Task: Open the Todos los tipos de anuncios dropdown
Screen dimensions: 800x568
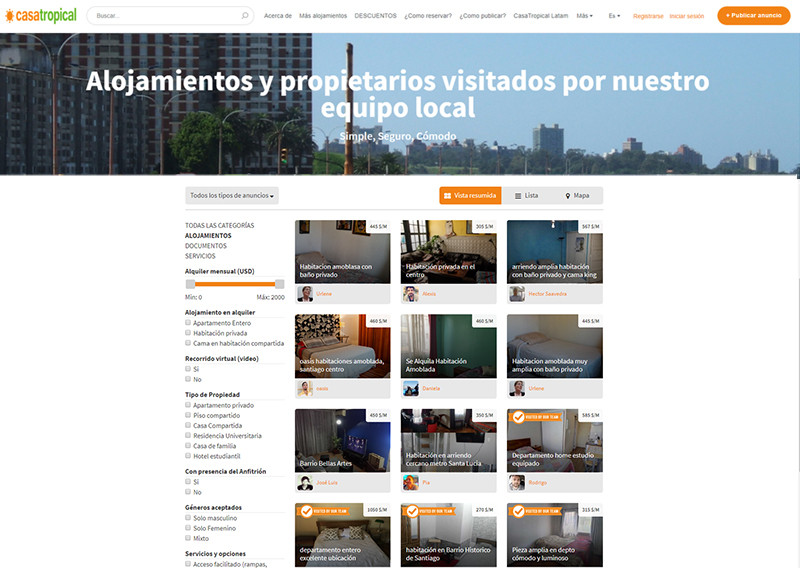Action: point(232,195)
